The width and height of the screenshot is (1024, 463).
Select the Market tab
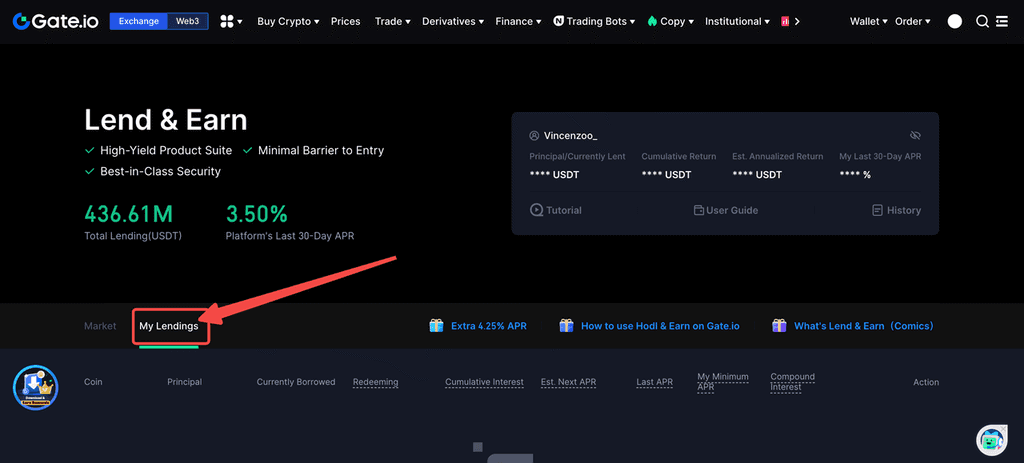(100, 326)
